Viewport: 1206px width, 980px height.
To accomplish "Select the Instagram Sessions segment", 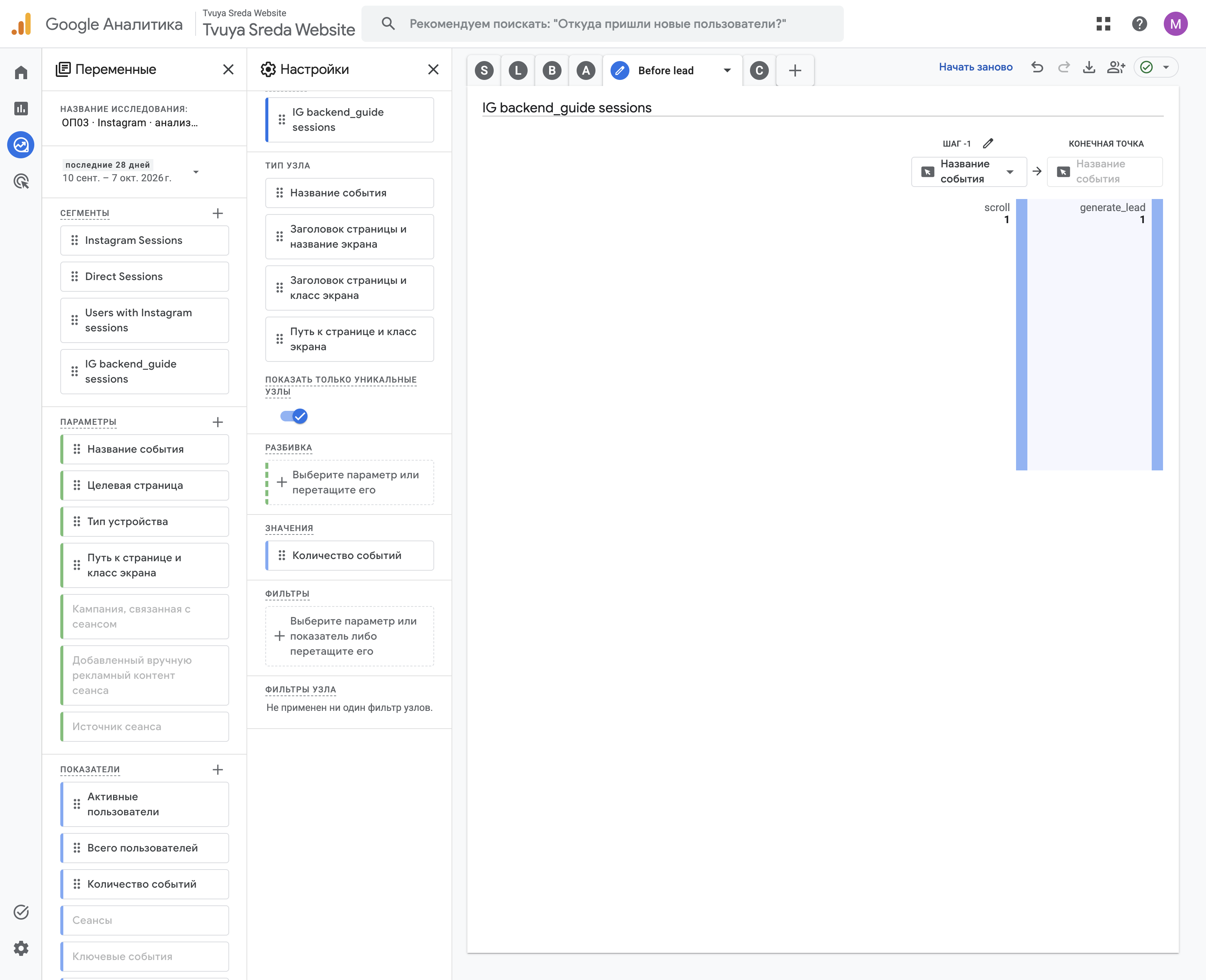I will point(144,240).
